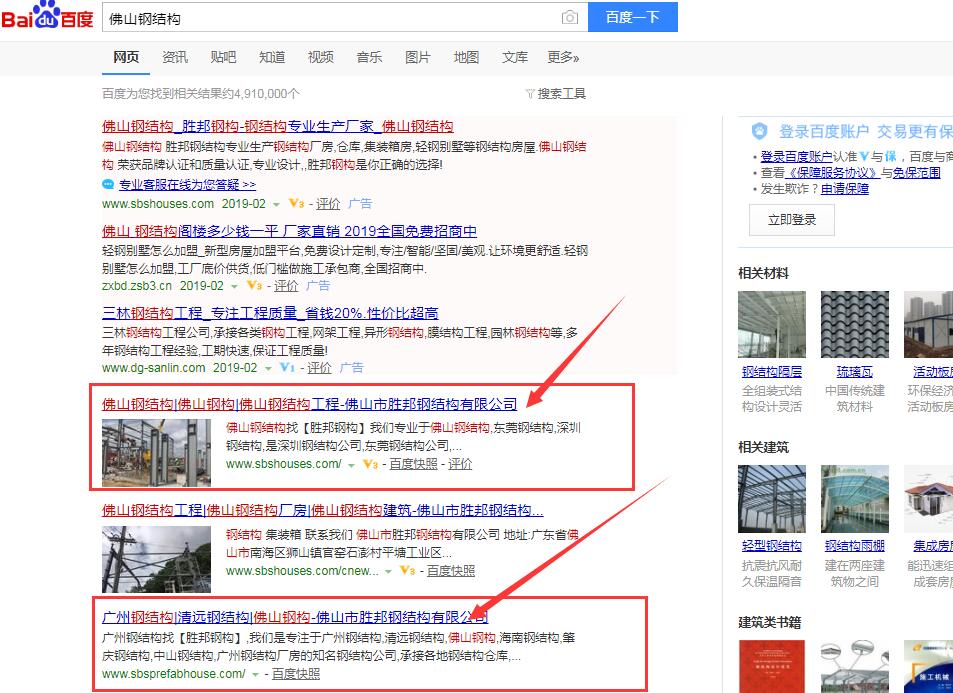Expand dropdown arrow after www.dg-sanlin.com 2019-02
953x693 pixels.
click(x=268, y=368)
